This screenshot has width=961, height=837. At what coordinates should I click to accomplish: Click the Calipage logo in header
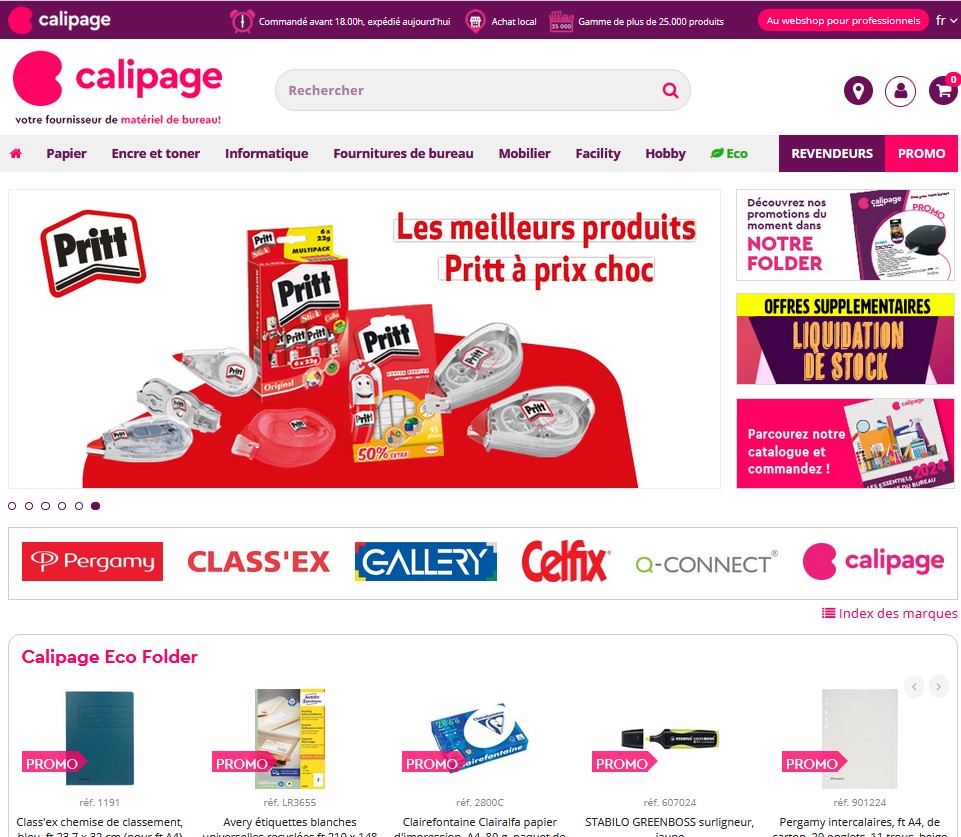tap(118, 88)
